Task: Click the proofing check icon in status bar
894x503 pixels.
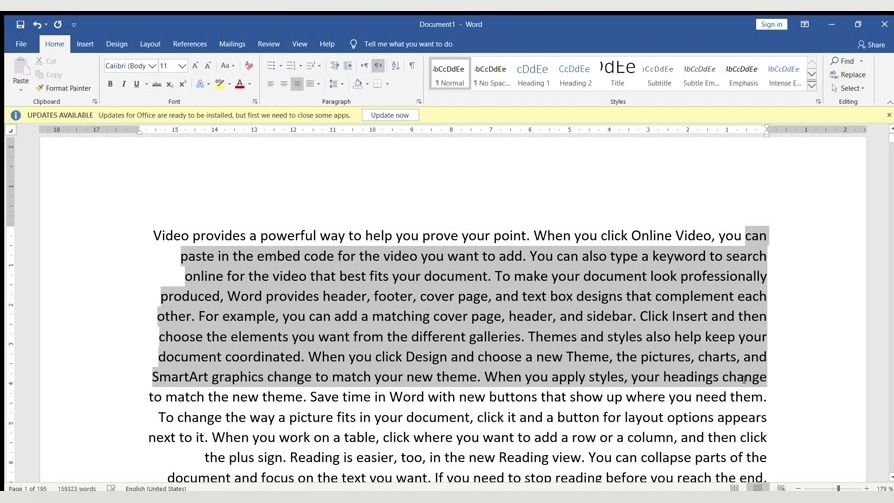Action: pos(111,488)
